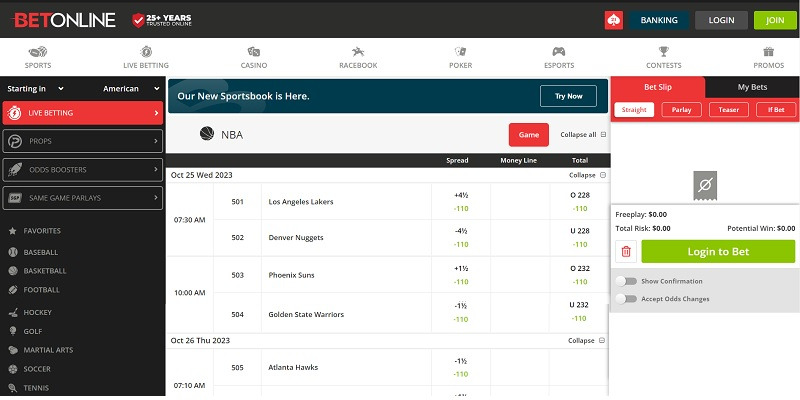This screenshot has height=400, width=800.
Task: Go to Racebook horse icon
Action: pyautogui.click(x=358, y=52)
